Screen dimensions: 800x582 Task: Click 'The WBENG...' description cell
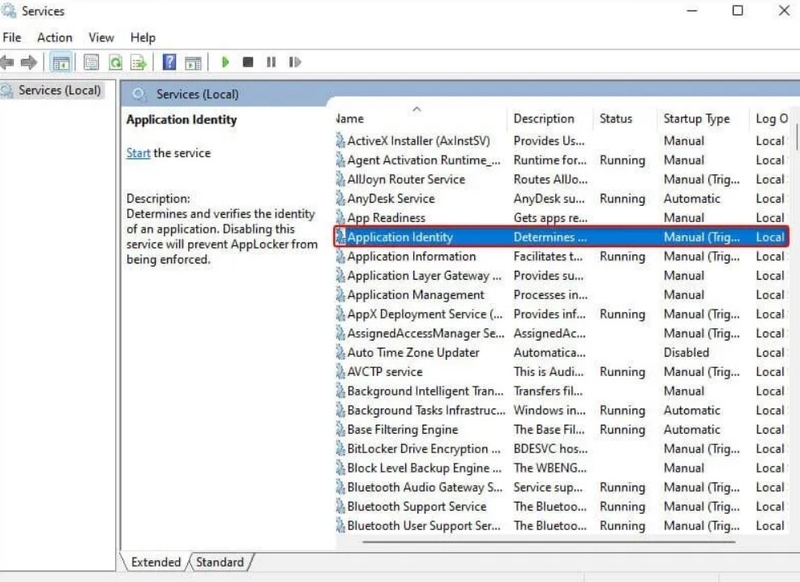click(550, 468)
